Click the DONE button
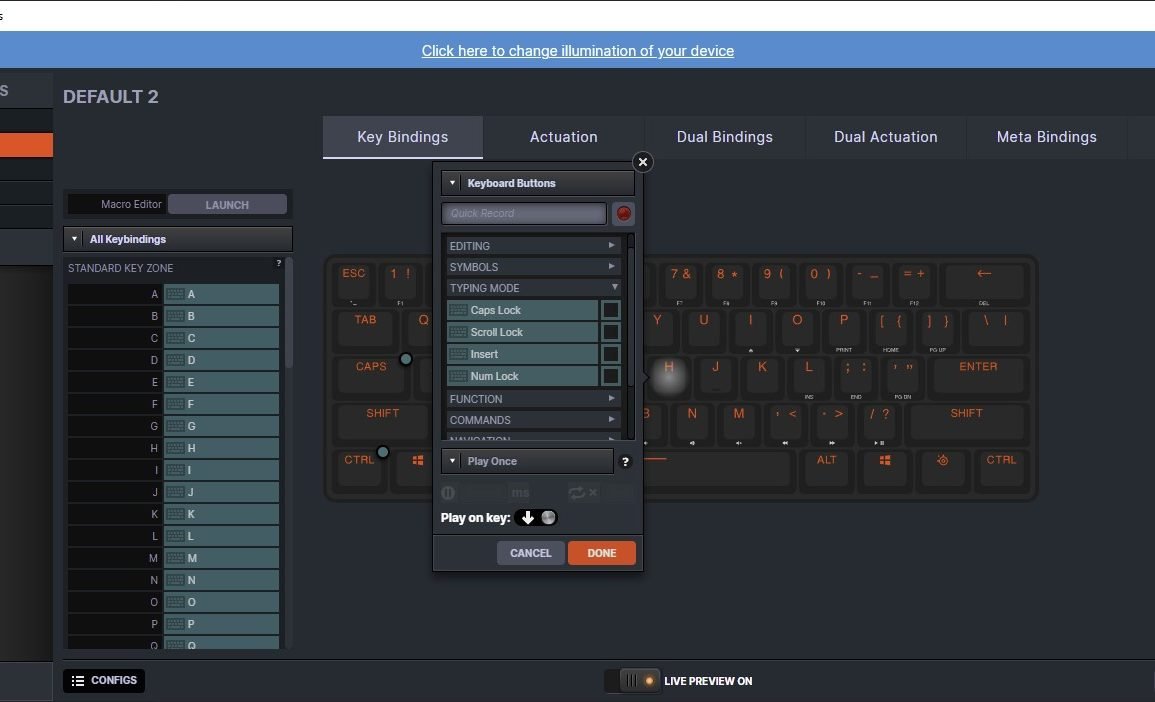This screenshot has height=702, width=1155. click(x=602, y=553)
